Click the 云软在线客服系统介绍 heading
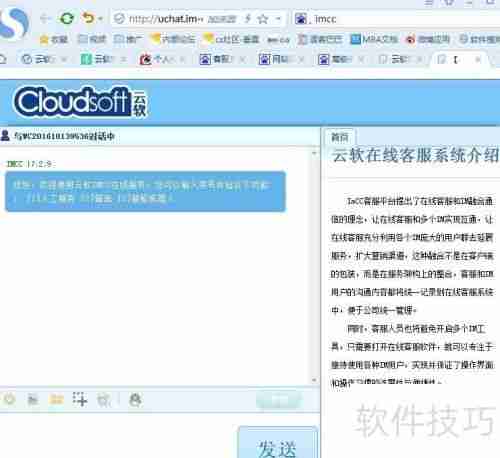Viewport: 500px width, 458px height. (415, 155)
